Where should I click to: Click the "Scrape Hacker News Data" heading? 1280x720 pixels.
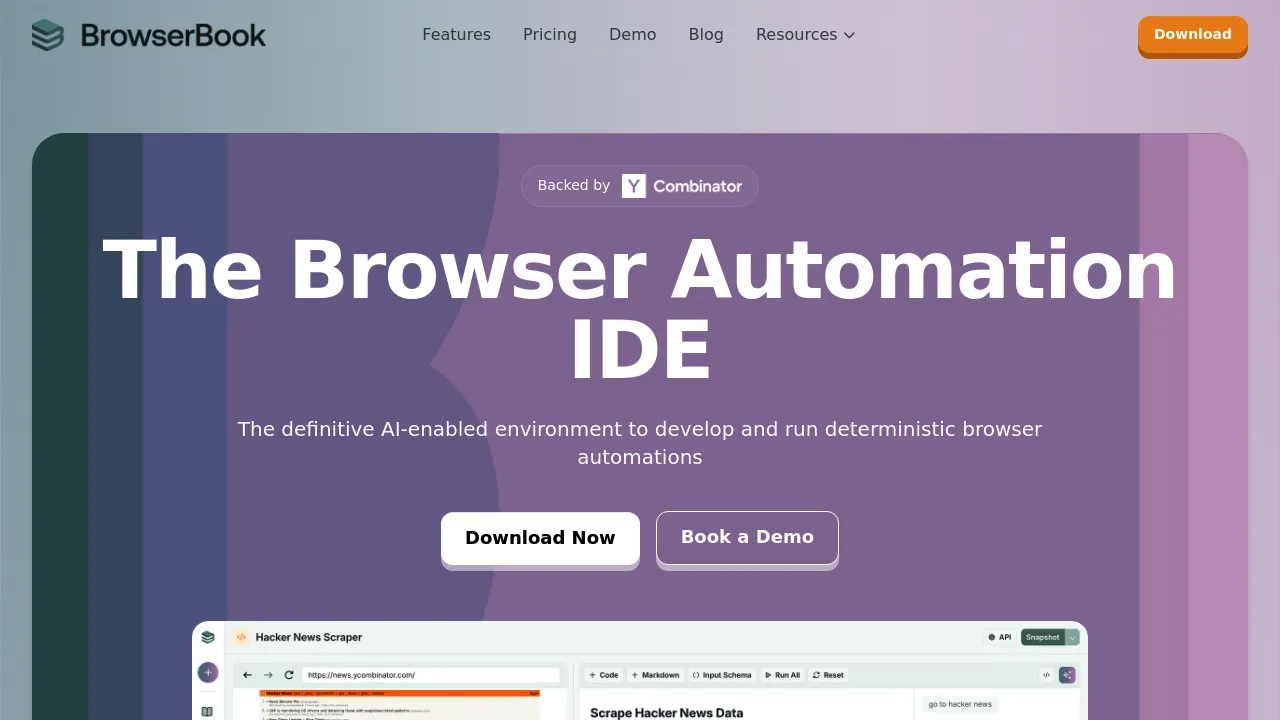pos(667,713)
